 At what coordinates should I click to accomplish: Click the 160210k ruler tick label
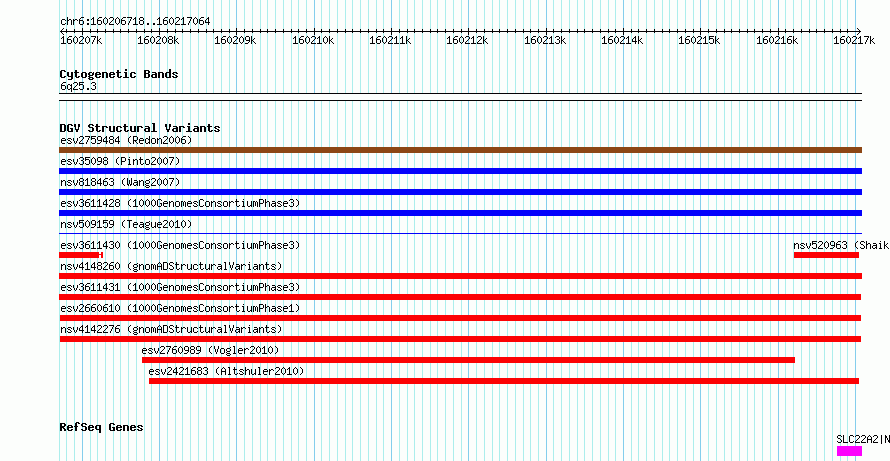[x=313, y=41]
